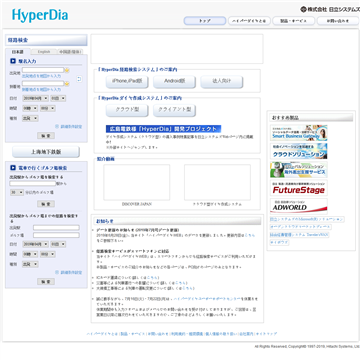Click the bottom 検索 button in golf search

coord(46,282)
